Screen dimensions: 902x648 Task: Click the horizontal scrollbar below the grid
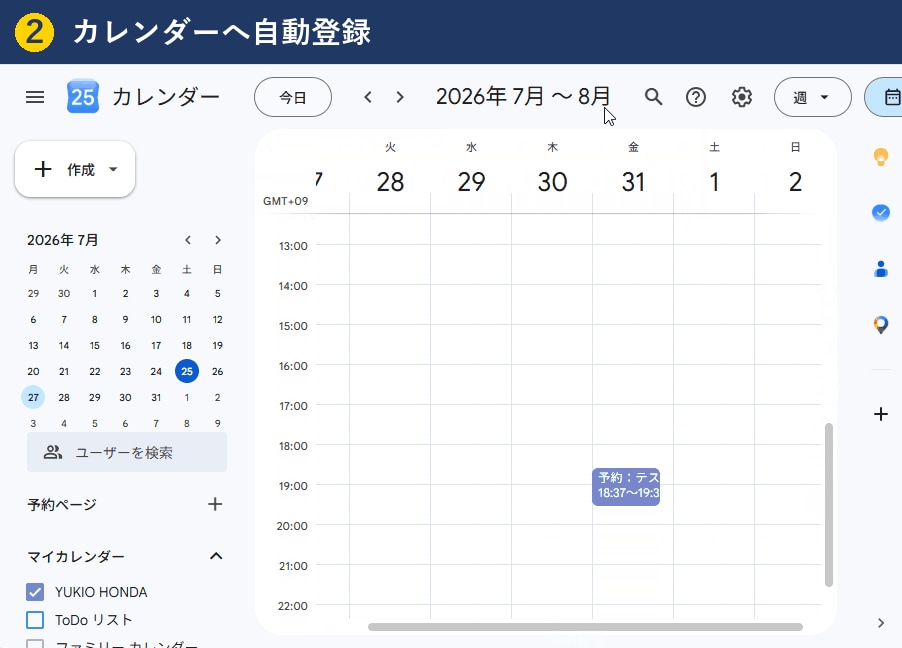tap(585, 627)
